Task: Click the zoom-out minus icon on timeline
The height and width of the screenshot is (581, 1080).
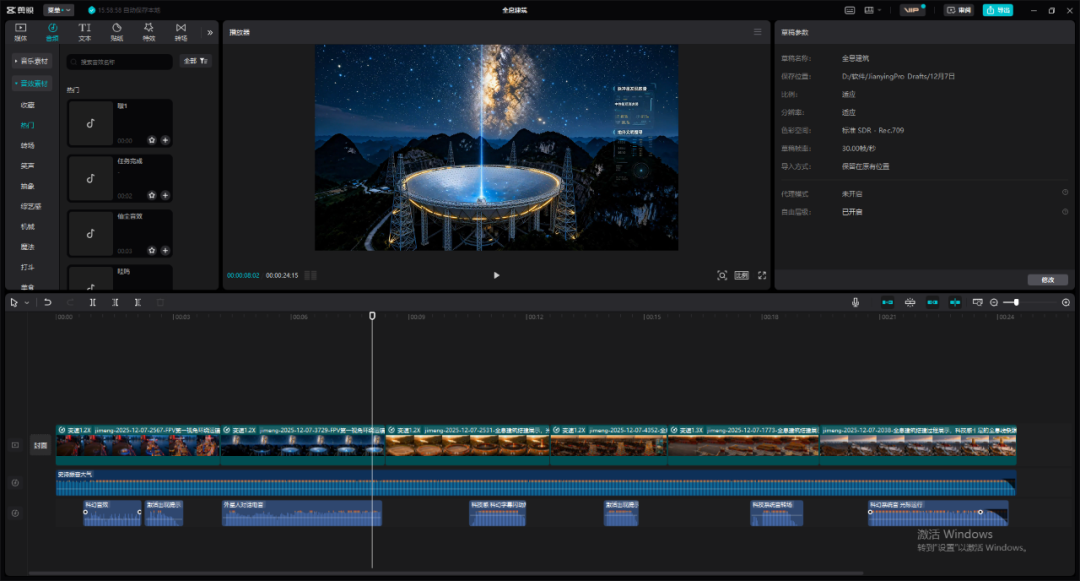Action: coord(994,302)
